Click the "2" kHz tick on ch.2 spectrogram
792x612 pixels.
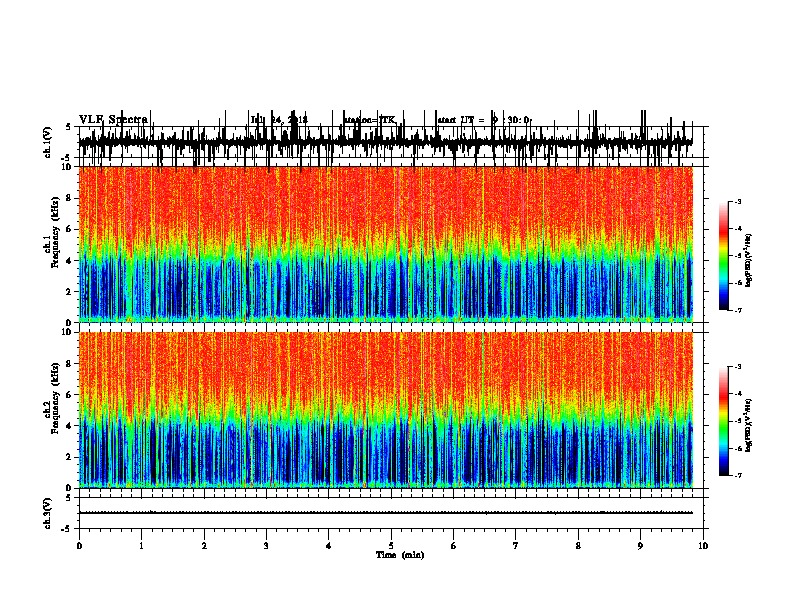pos(71,457)
